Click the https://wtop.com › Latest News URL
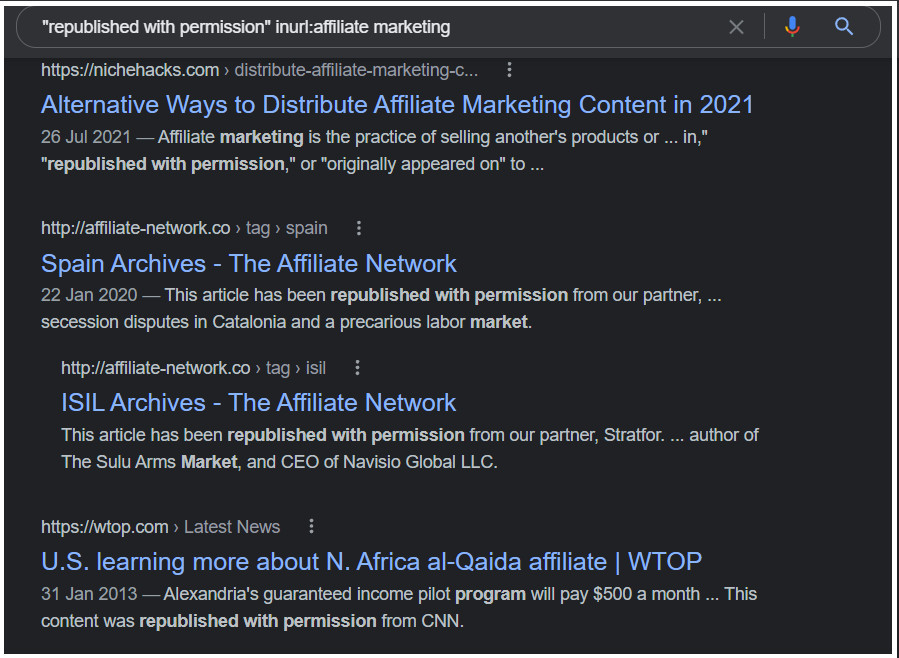This screenshot has width=899, height=658. [x=161, y=527]
